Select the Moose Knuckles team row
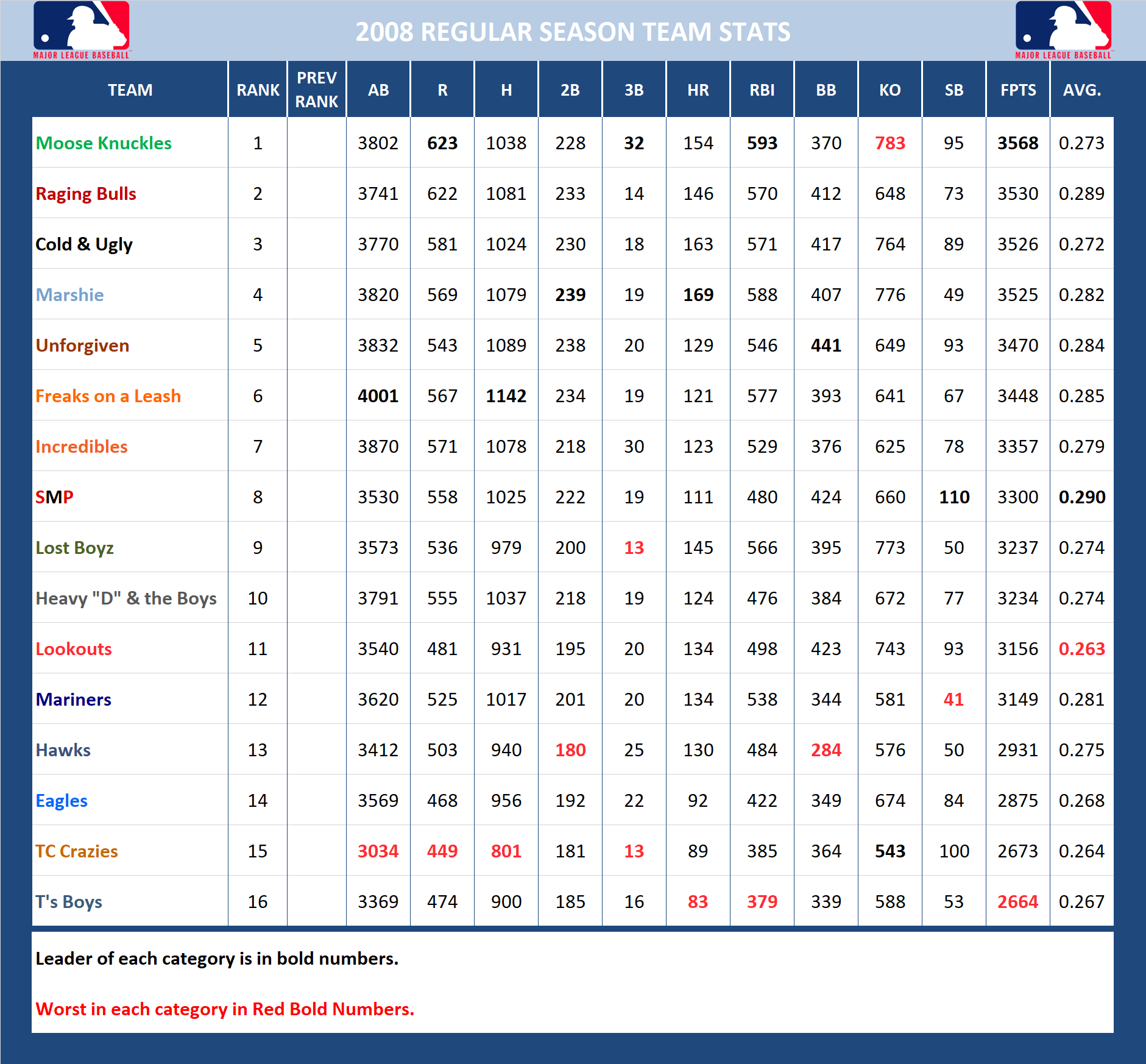The image size is (1146, 1064). (x=105, y=143)
